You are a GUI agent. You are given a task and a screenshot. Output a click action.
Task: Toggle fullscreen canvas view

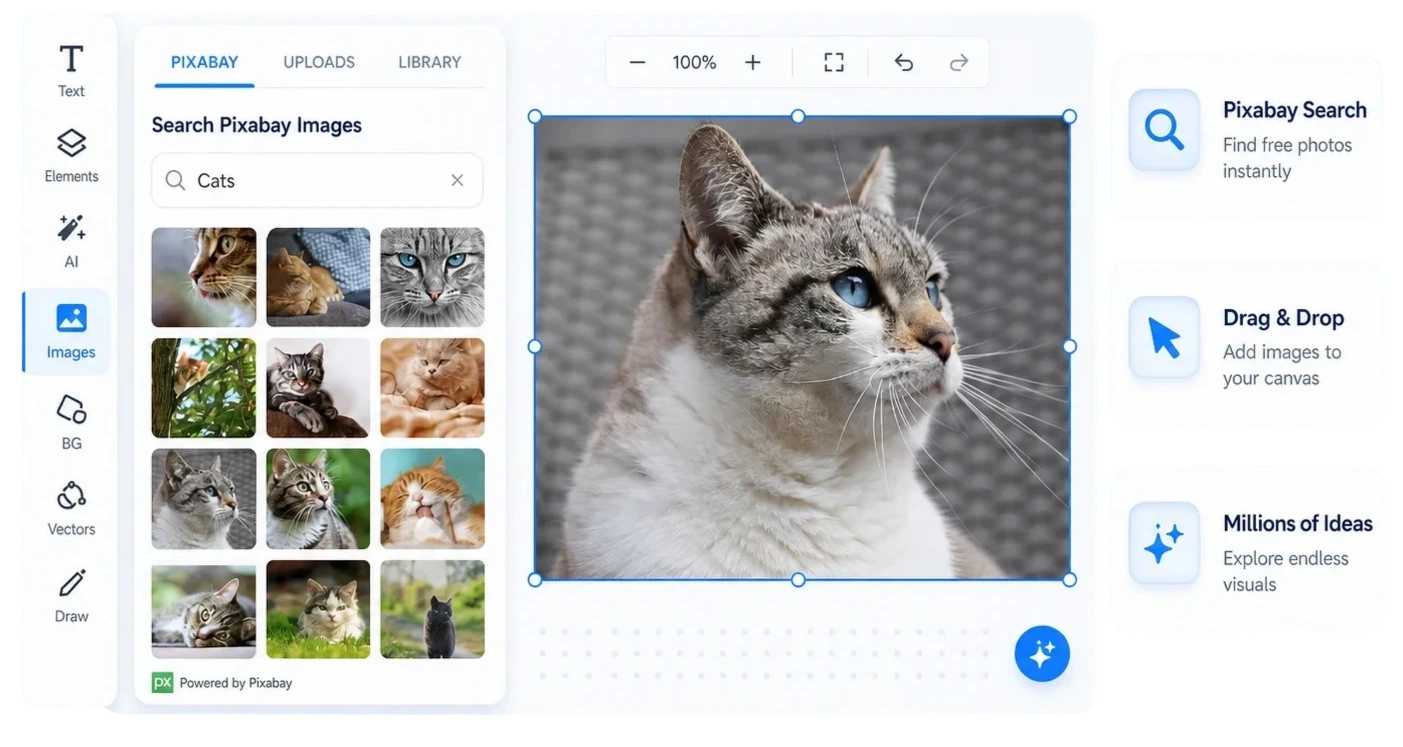834,62
